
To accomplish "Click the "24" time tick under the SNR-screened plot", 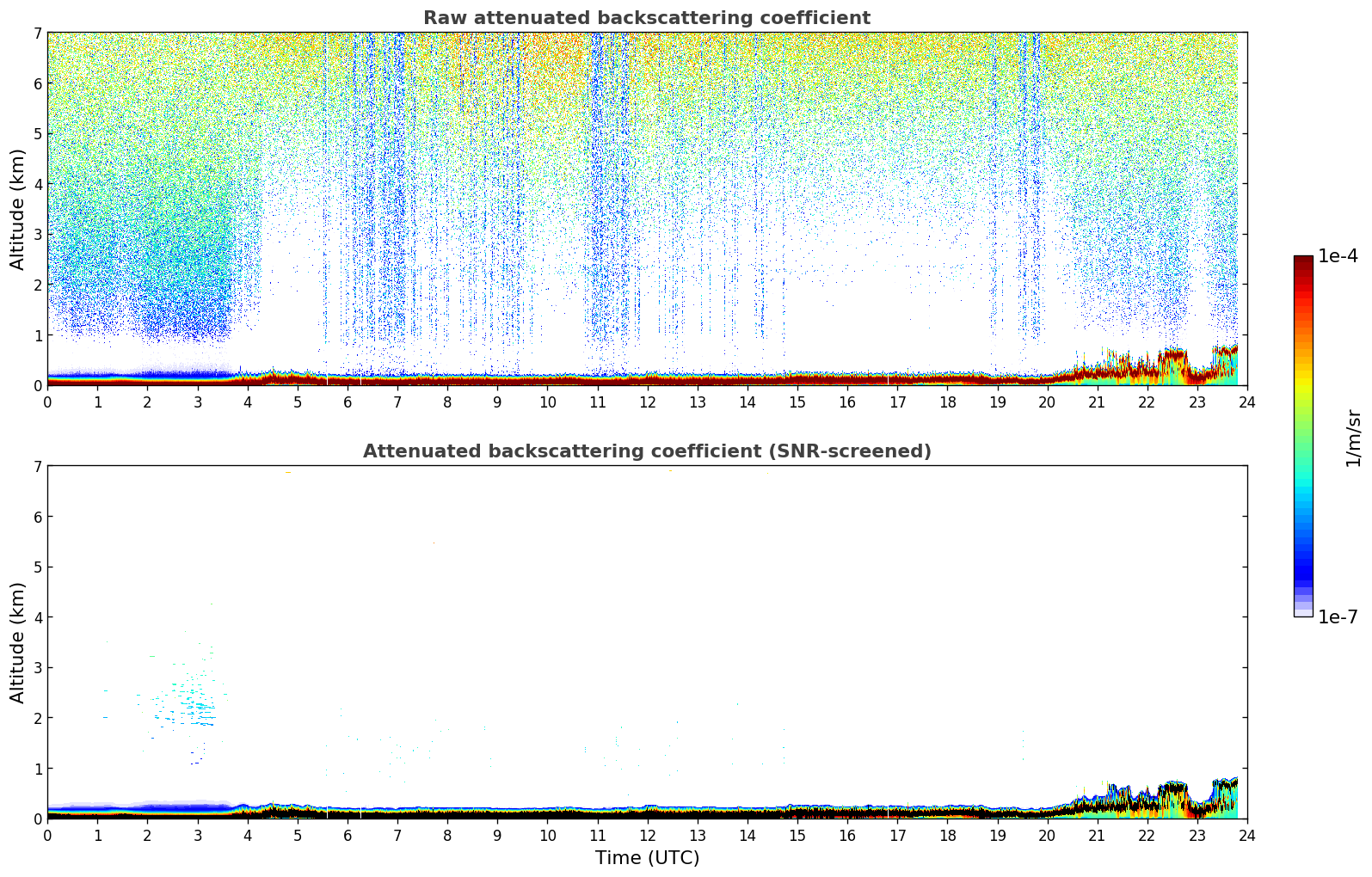I will pyautogui.click(x=1247, y=835).
